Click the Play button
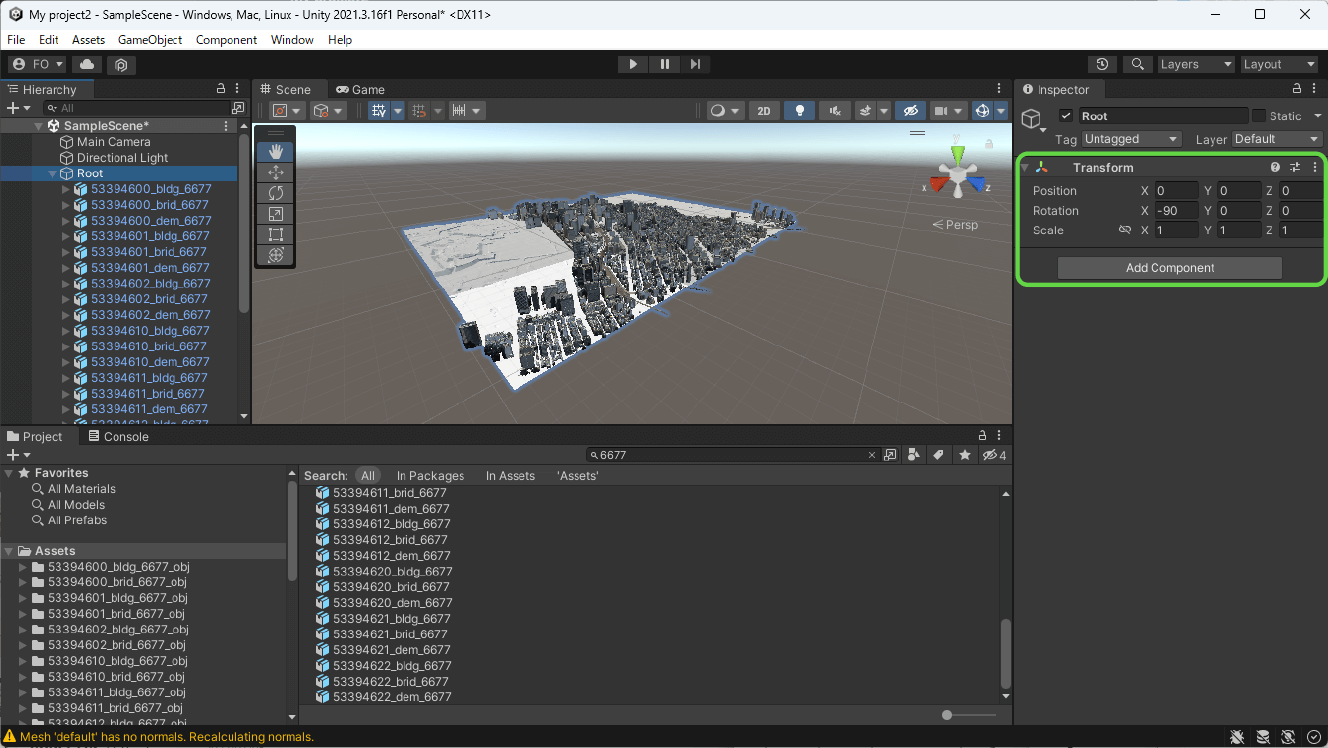 pyautogui.click(x=632, y=64)
